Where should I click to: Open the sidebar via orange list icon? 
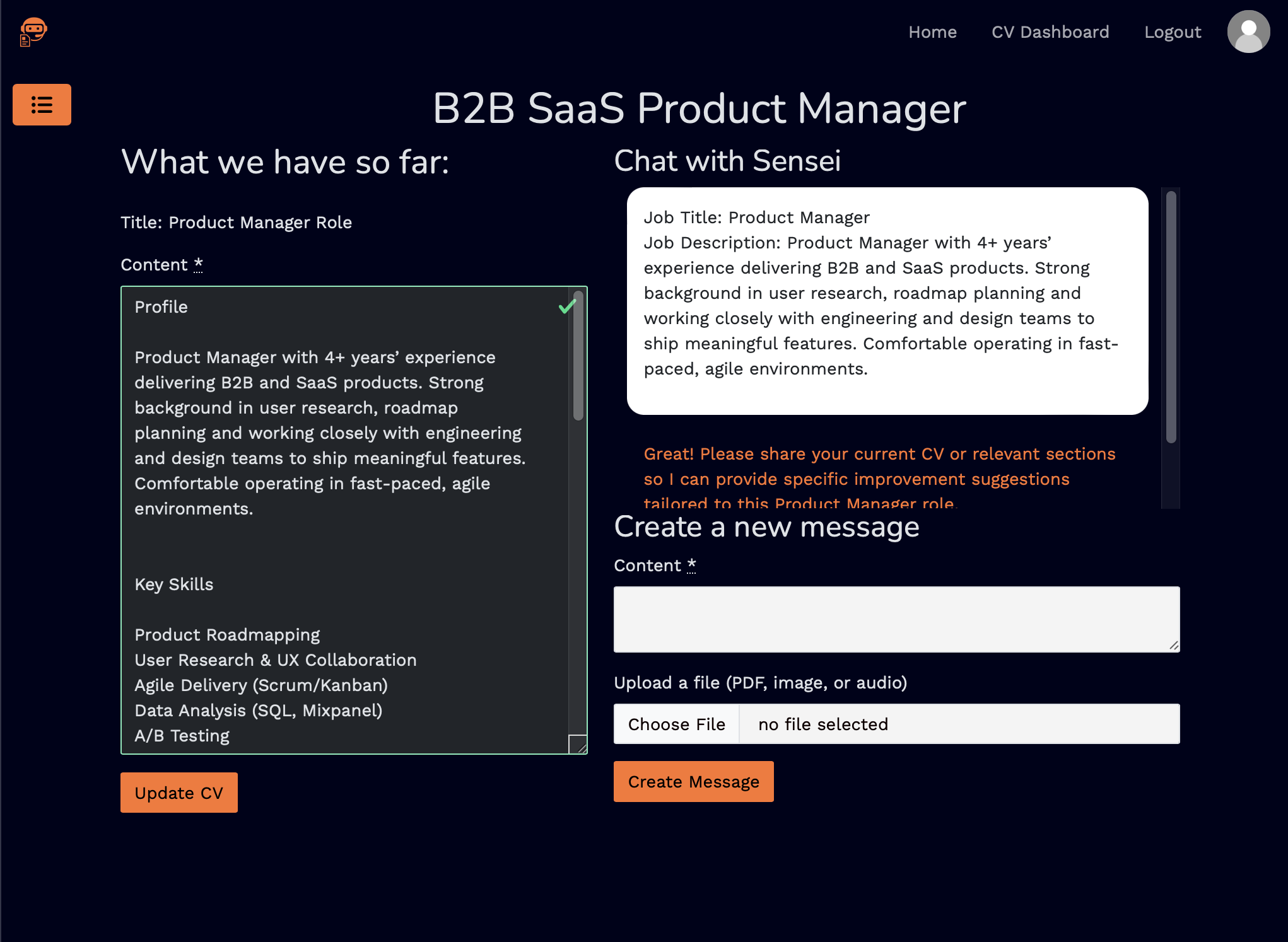[42, 105]
